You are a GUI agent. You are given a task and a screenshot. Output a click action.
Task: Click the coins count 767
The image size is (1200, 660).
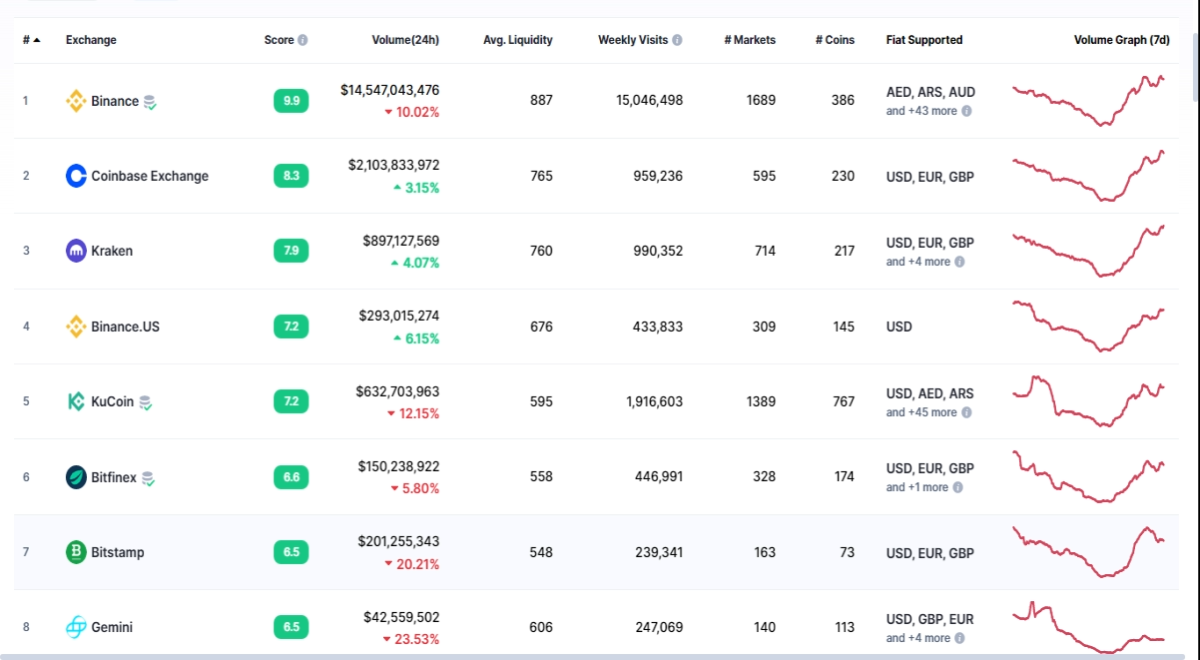844,402
